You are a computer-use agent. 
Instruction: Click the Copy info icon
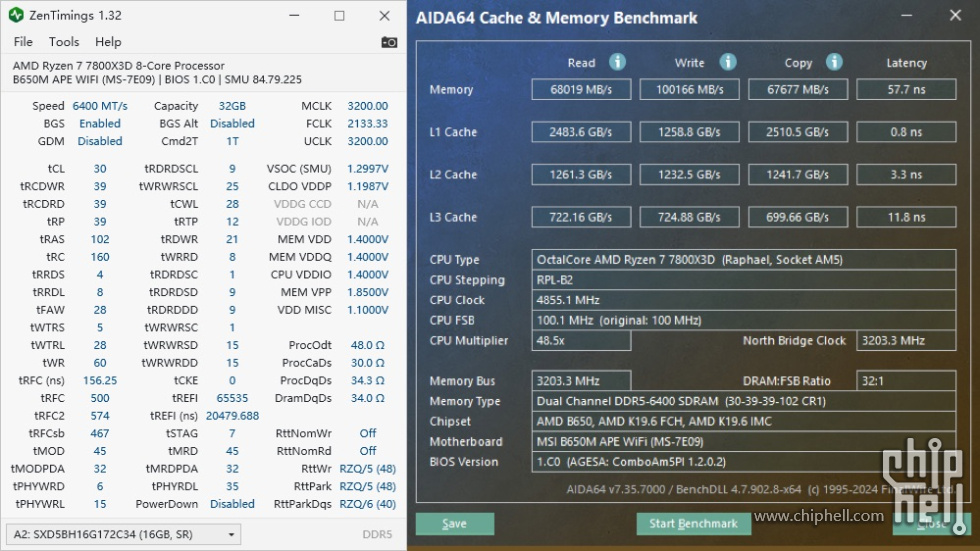pos(834,62)
